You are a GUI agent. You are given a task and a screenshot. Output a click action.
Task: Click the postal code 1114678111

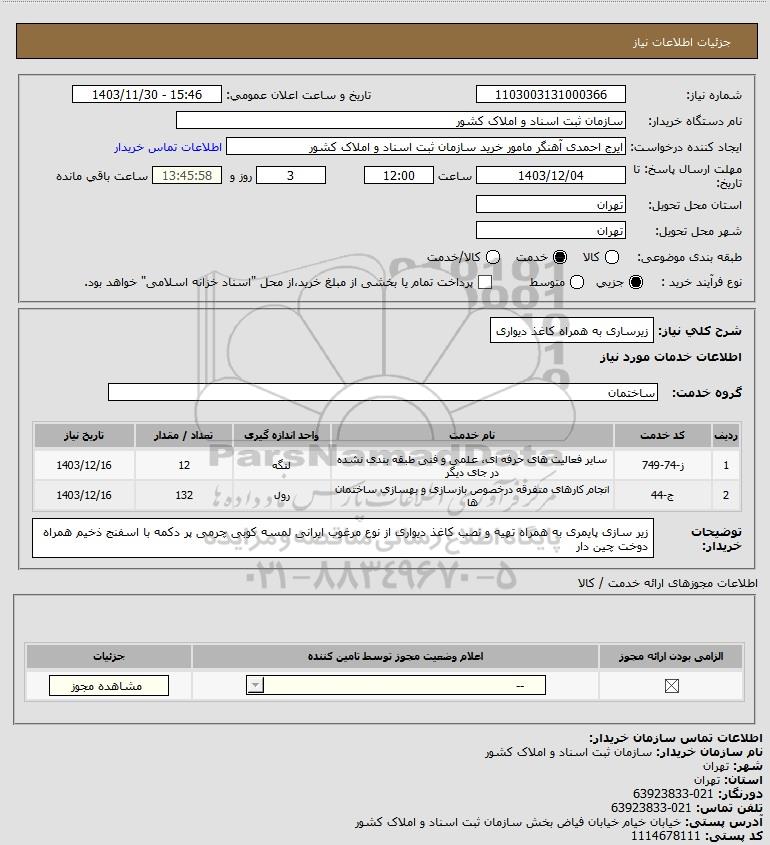[x=665, y=835]
